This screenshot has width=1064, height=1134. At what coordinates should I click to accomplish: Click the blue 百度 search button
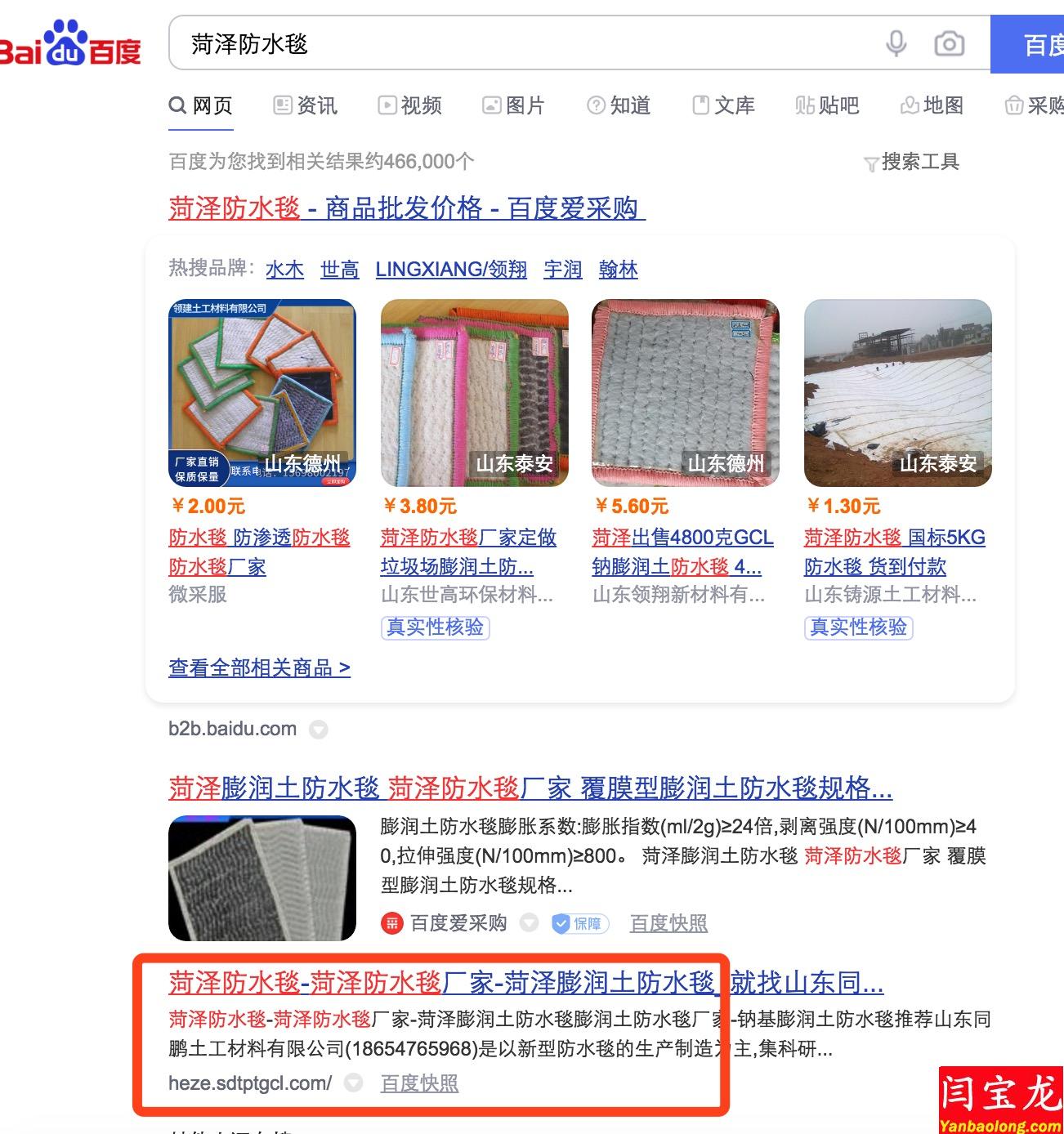(1027, 44)
